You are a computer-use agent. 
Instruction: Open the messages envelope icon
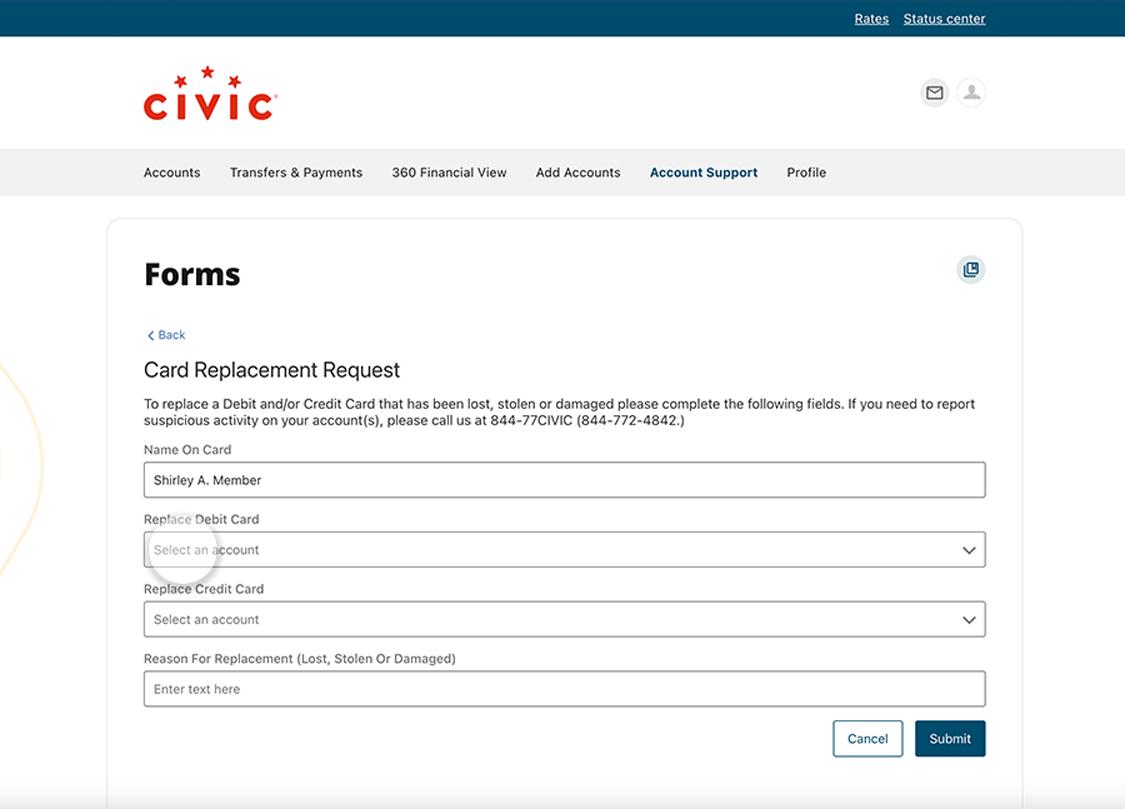tap(934, 93)
